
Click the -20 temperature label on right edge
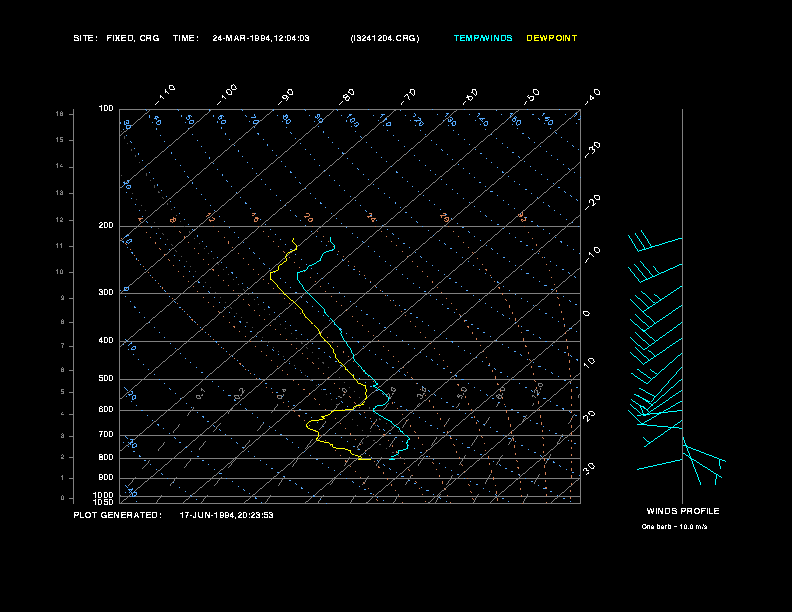click(593, 202)
